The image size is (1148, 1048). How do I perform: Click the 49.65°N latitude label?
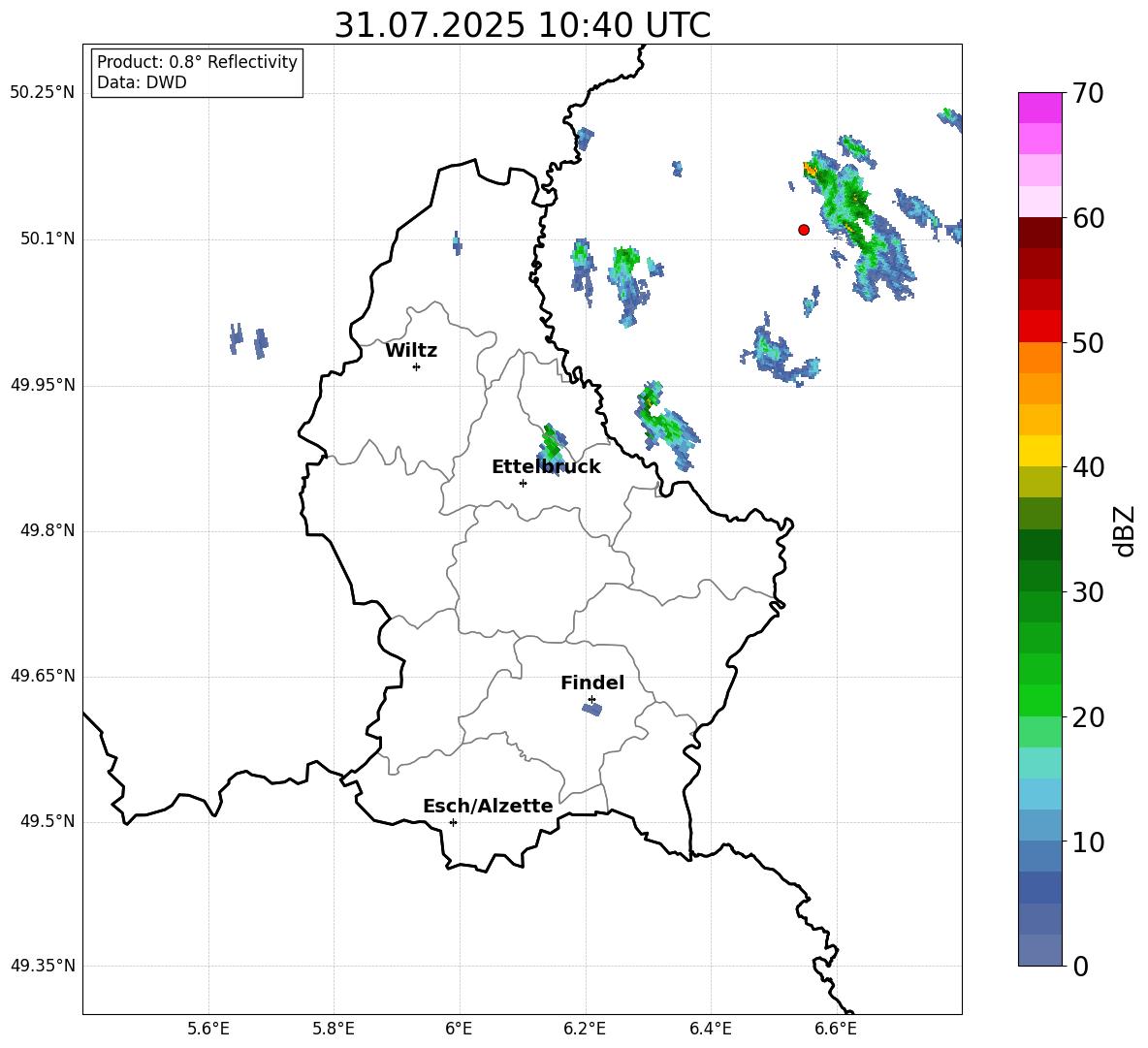click(x=42, y=676)
